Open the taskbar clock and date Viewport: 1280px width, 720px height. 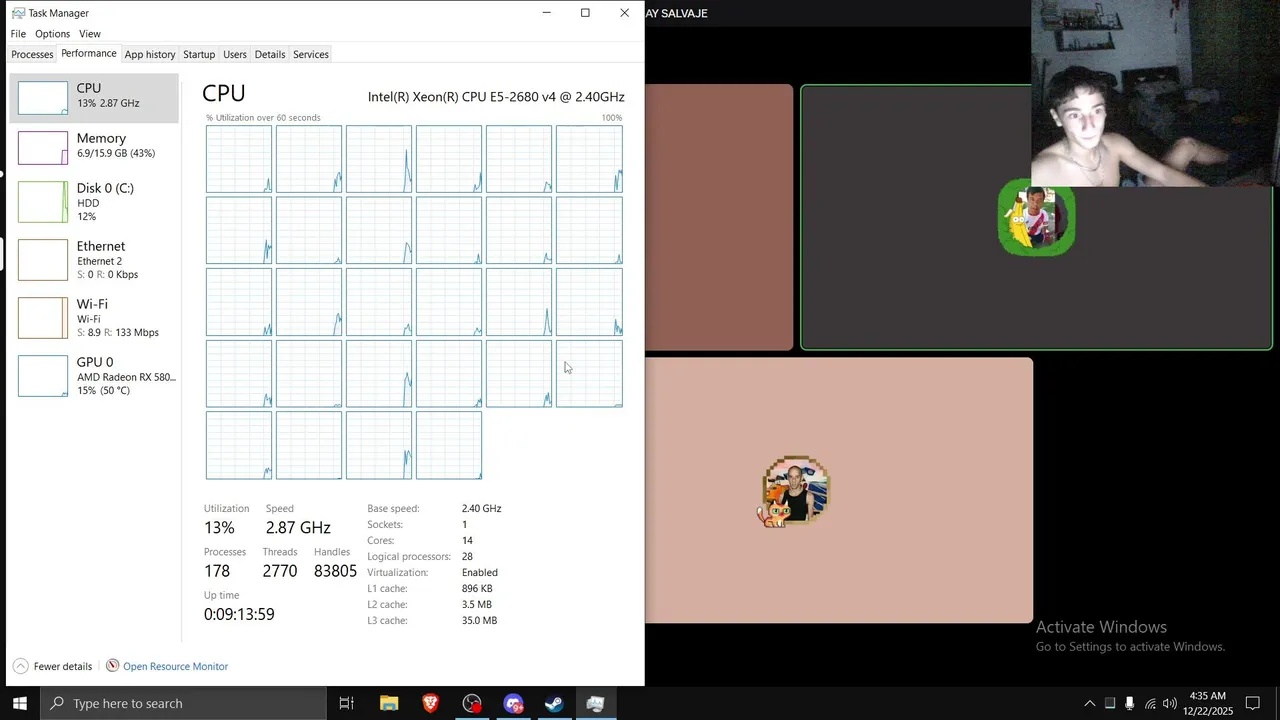1208,703
